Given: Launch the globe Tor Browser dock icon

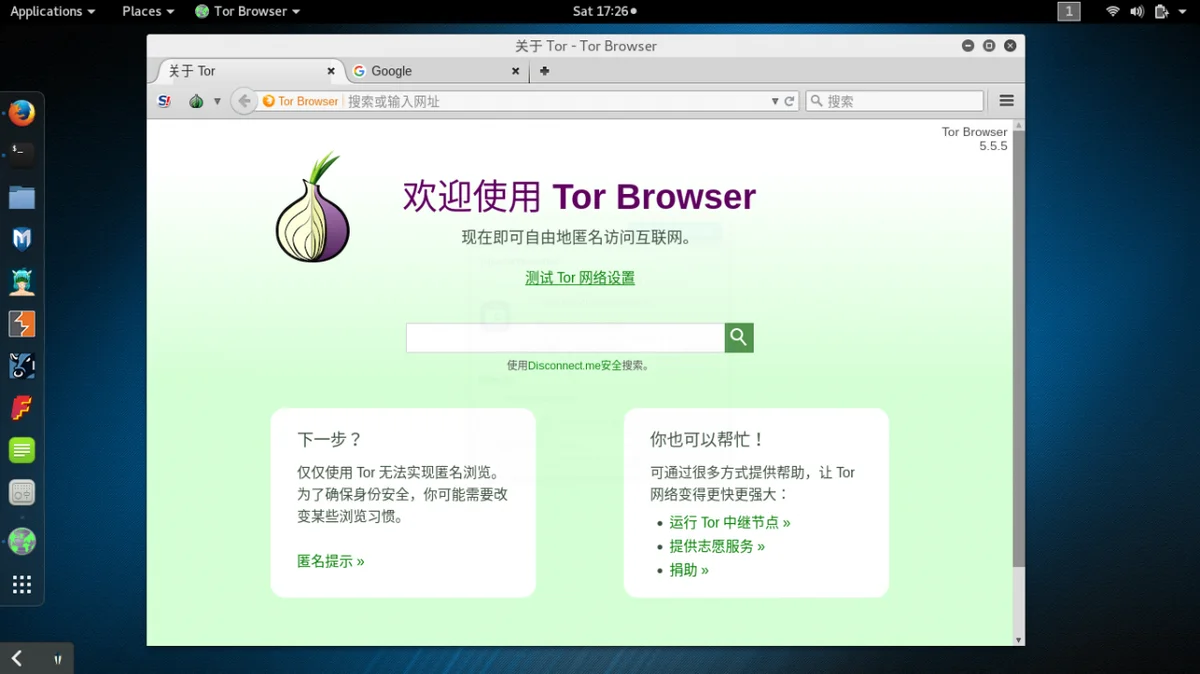Looking at the screenshot, I should 22,541.
